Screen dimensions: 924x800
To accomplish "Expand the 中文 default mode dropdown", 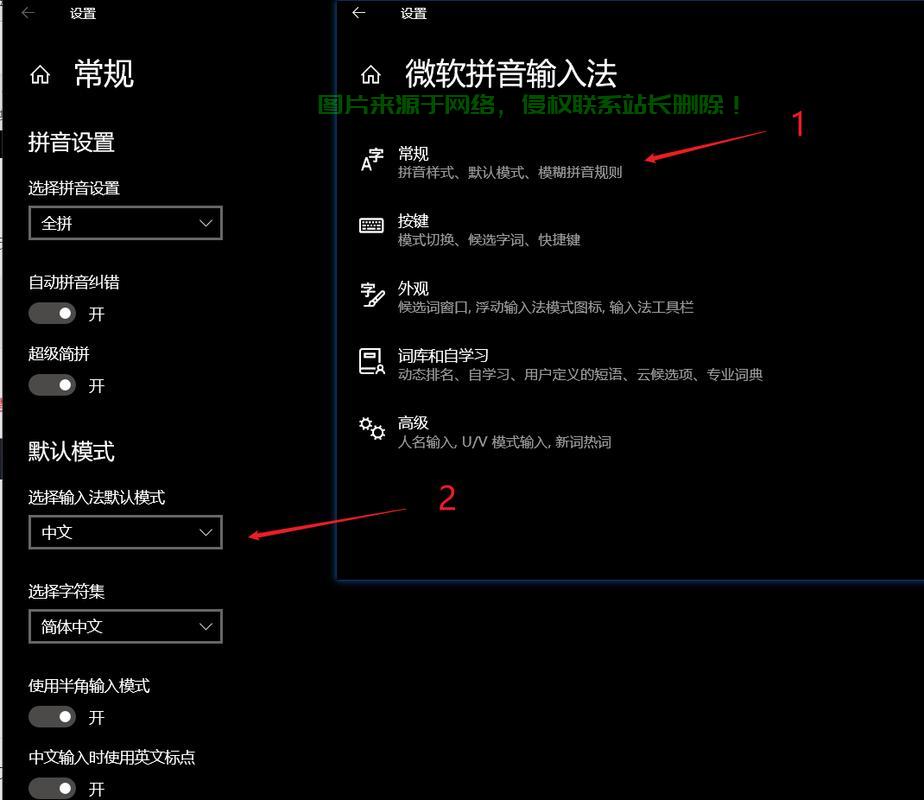I will coord(126,532).
